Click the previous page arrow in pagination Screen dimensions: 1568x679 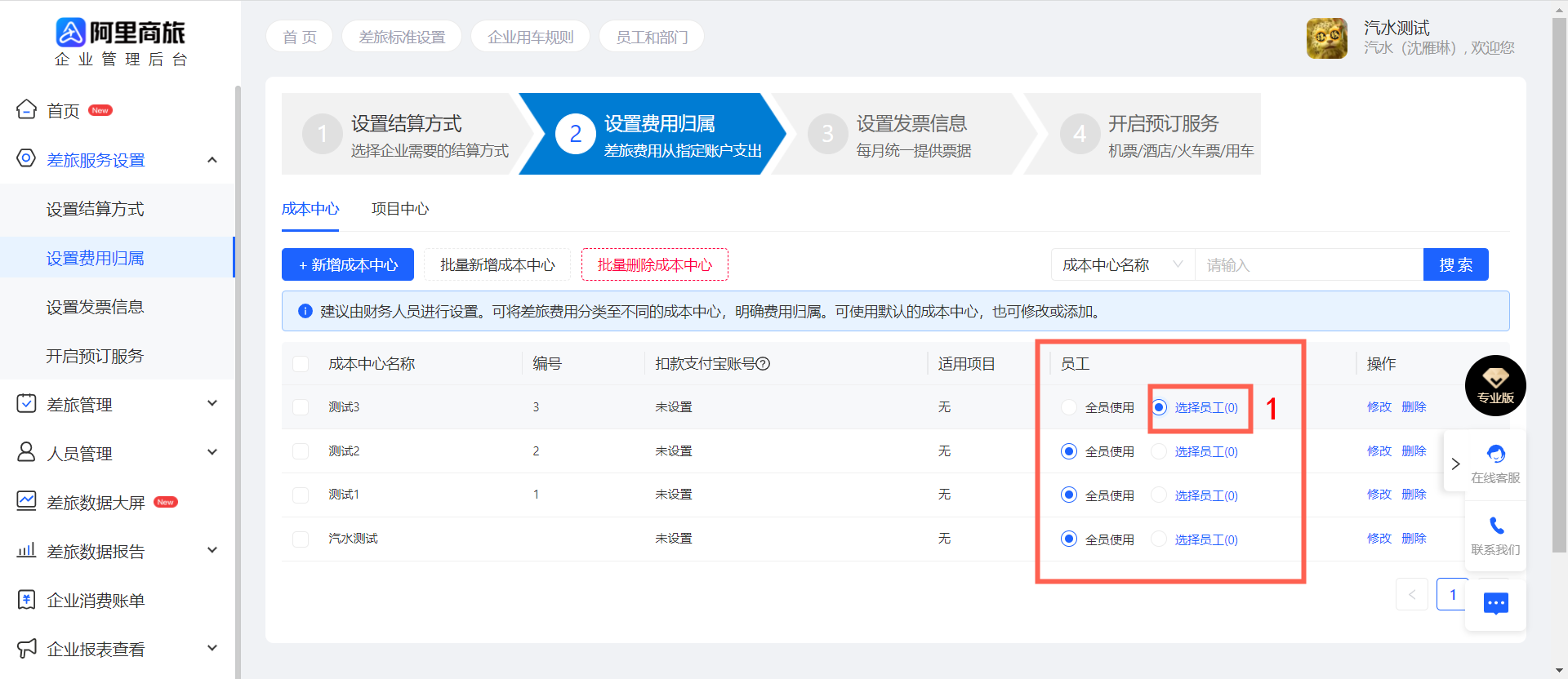pyautogui.click(x=1412, y=594)
